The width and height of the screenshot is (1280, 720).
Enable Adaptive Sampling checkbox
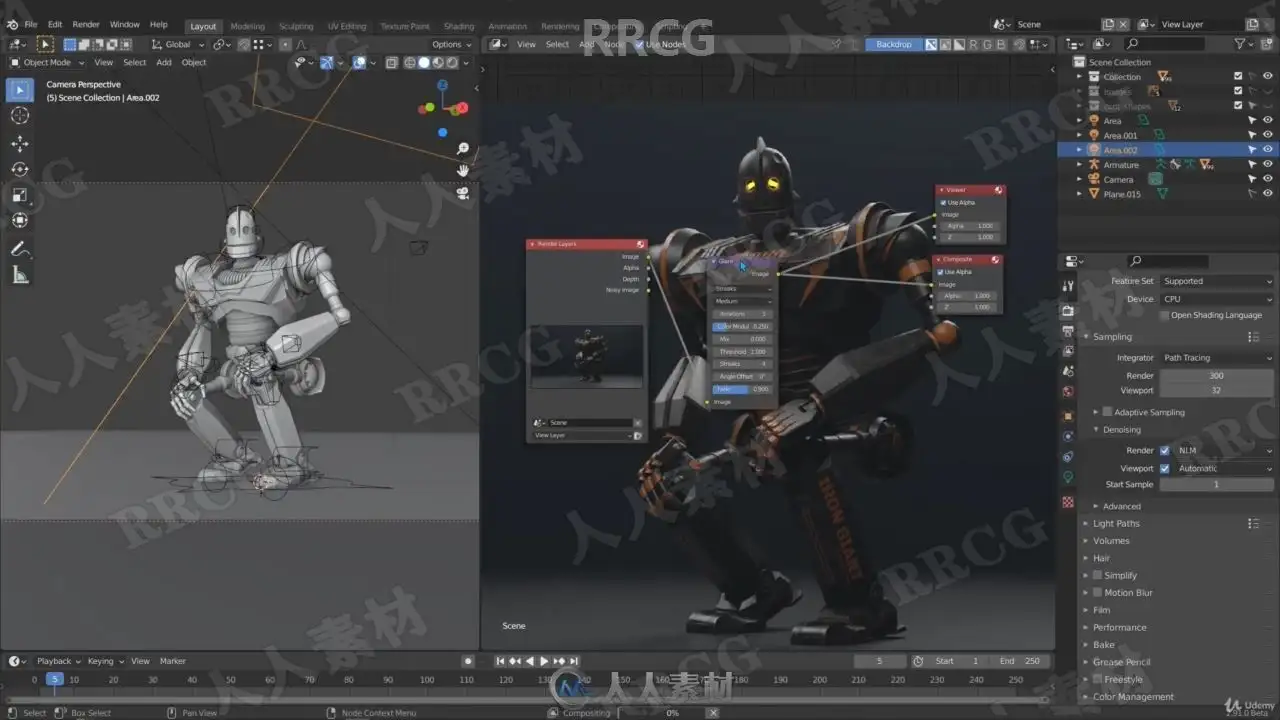point(1107,412)
